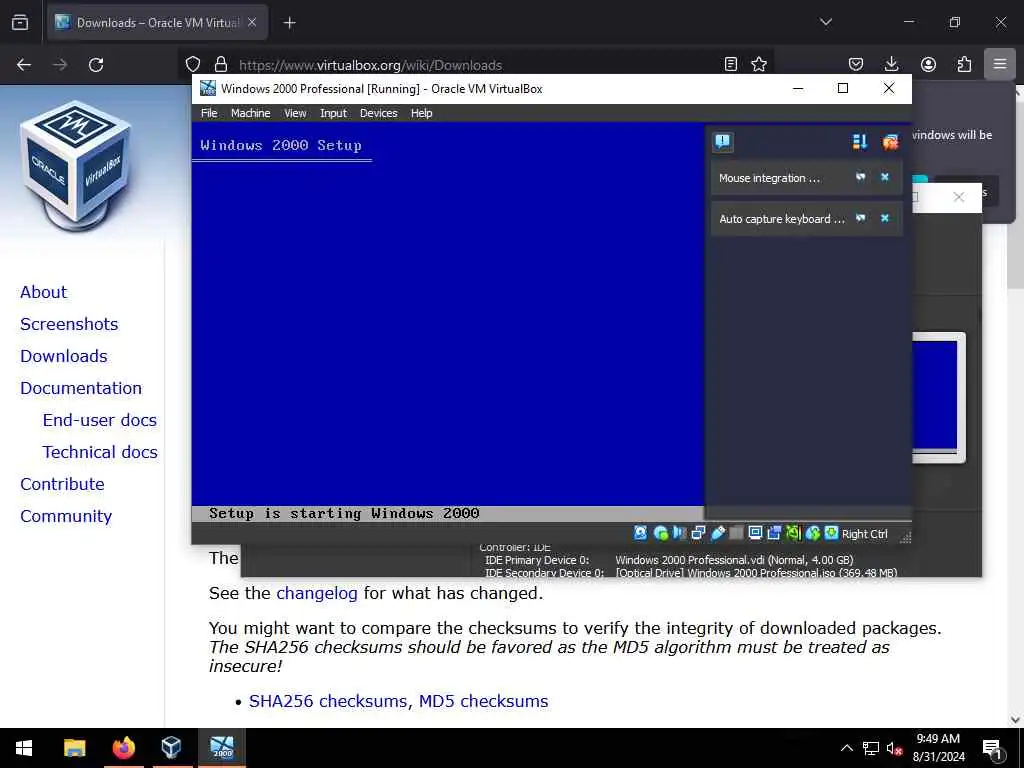The image size is (1024, 768).
Task: Click the display indicator in VM status bar
Action: (x=756, y=533)
